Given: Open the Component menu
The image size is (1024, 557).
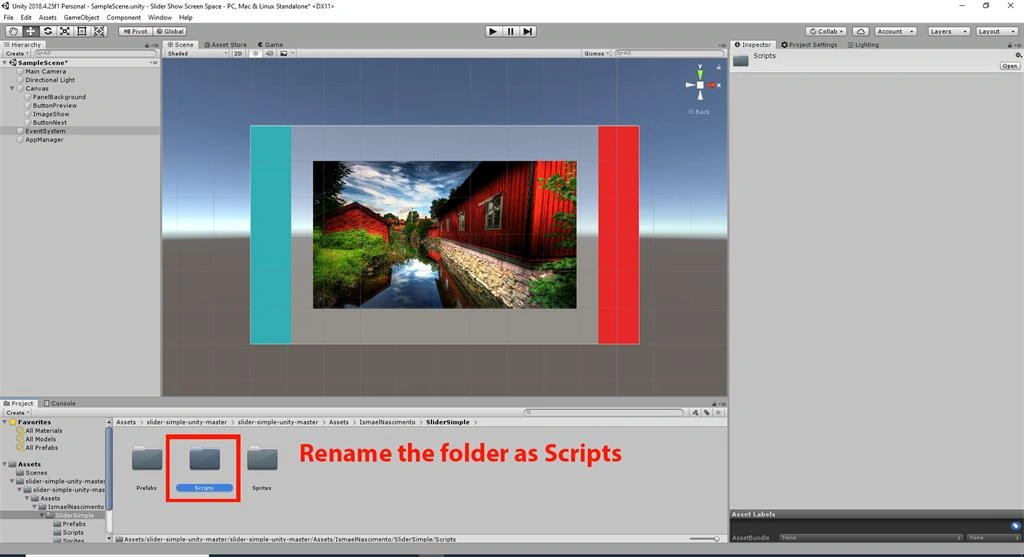Looking at the screenshot, I should point(123,18).
